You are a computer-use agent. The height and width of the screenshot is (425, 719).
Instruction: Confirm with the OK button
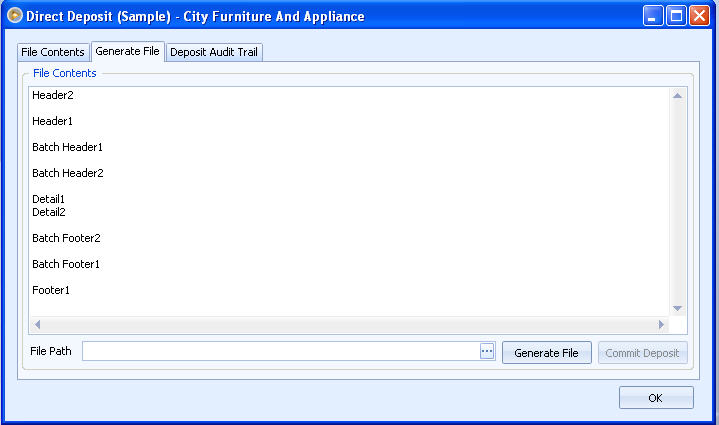(656, 397)
